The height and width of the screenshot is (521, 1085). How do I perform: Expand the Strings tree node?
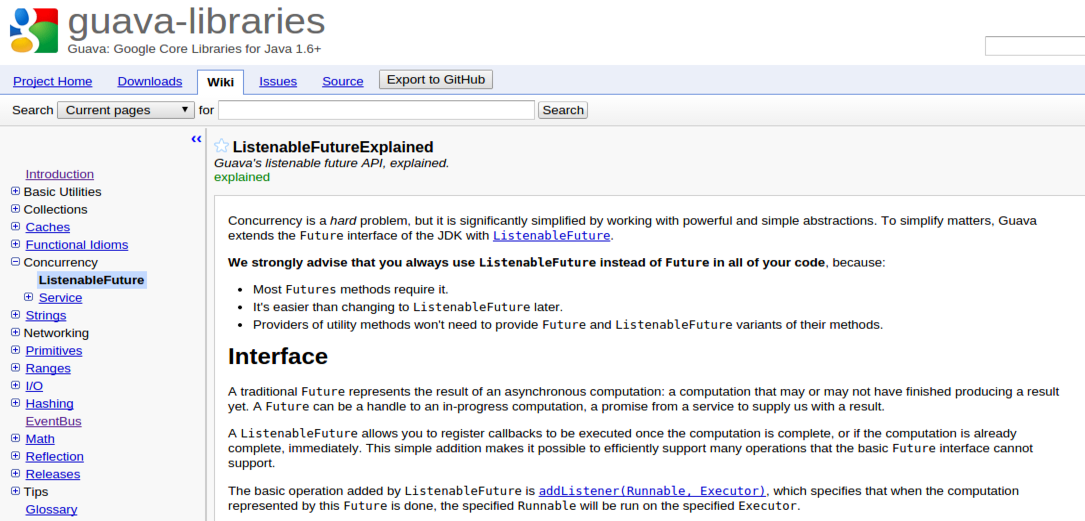[x=15, y=315]
